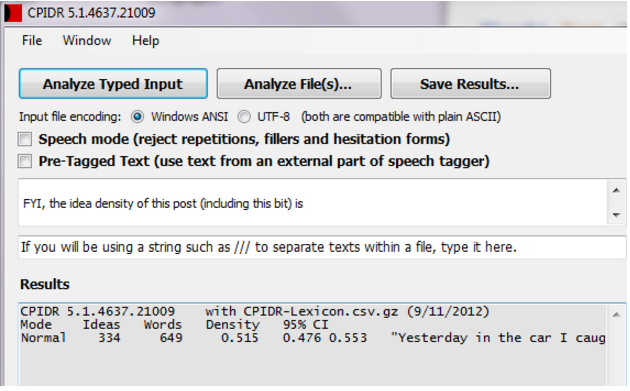Click the up arrow of the input text scrollbar

pos(616,190)
